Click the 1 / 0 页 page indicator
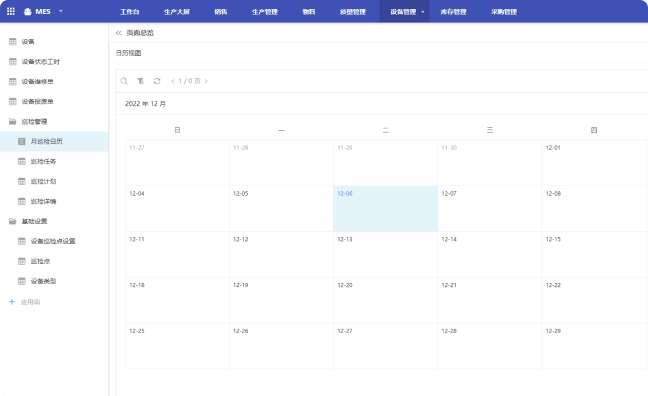Screen dimensions: 648x396 189,81
